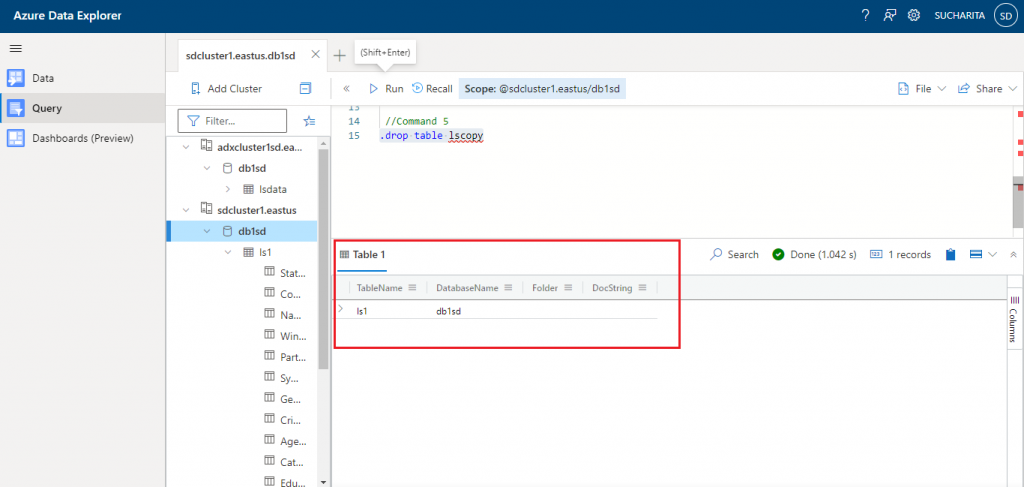Expand the ls1 result row

pyautogui.click(x=340, y=309)
